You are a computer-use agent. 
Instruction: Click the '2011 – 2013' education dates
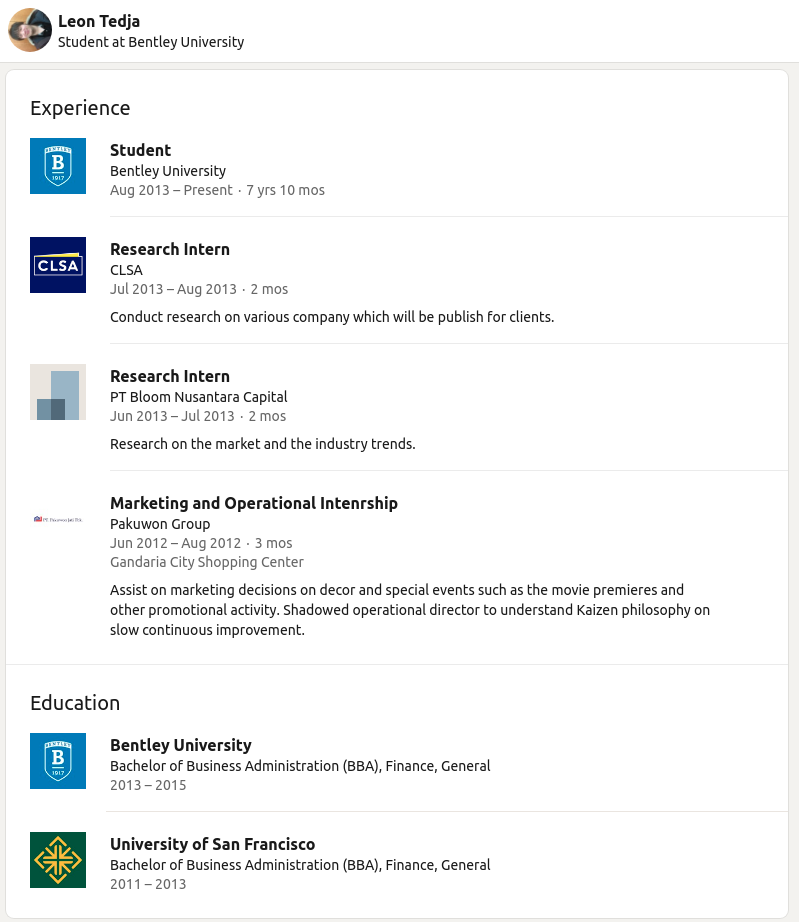coord(148,884)
